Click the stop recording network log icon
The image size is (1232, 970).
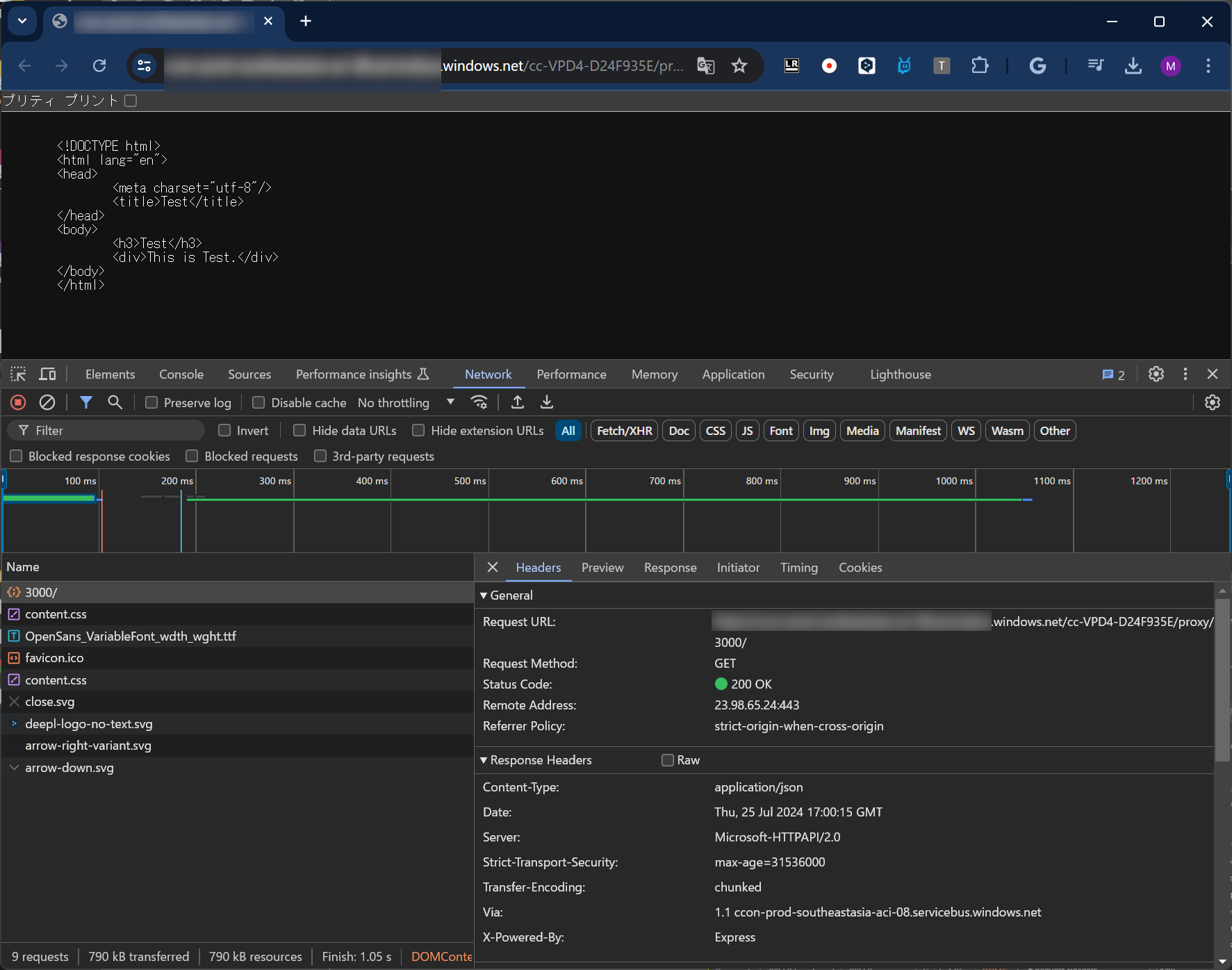click(x=18, y=402)
